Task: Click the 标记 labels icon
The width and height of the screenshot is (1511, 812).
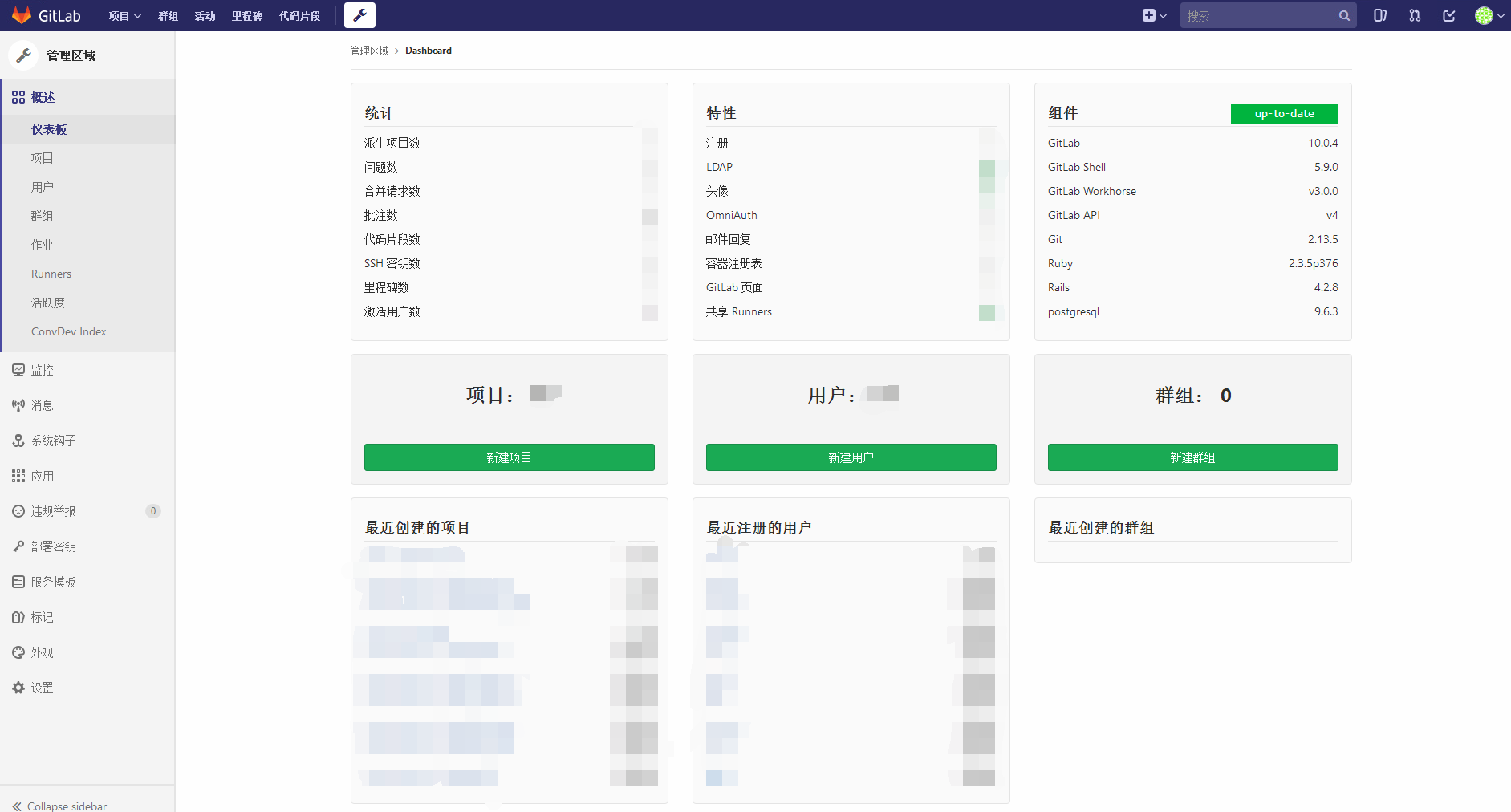Action: pyautogui.click(x=18, y=617)
